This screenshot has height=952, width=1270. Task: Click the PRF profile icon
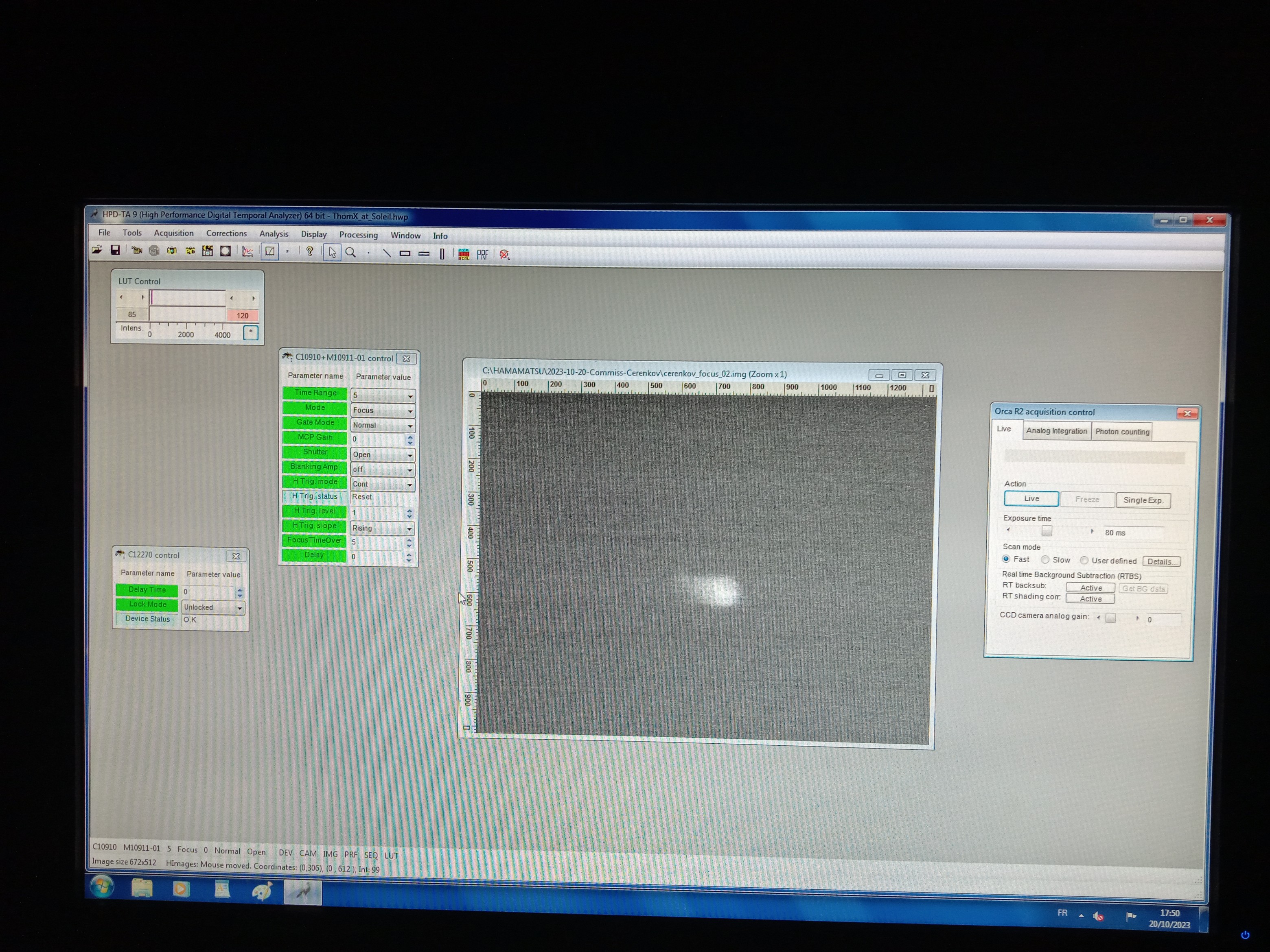[x=482, y=254]
